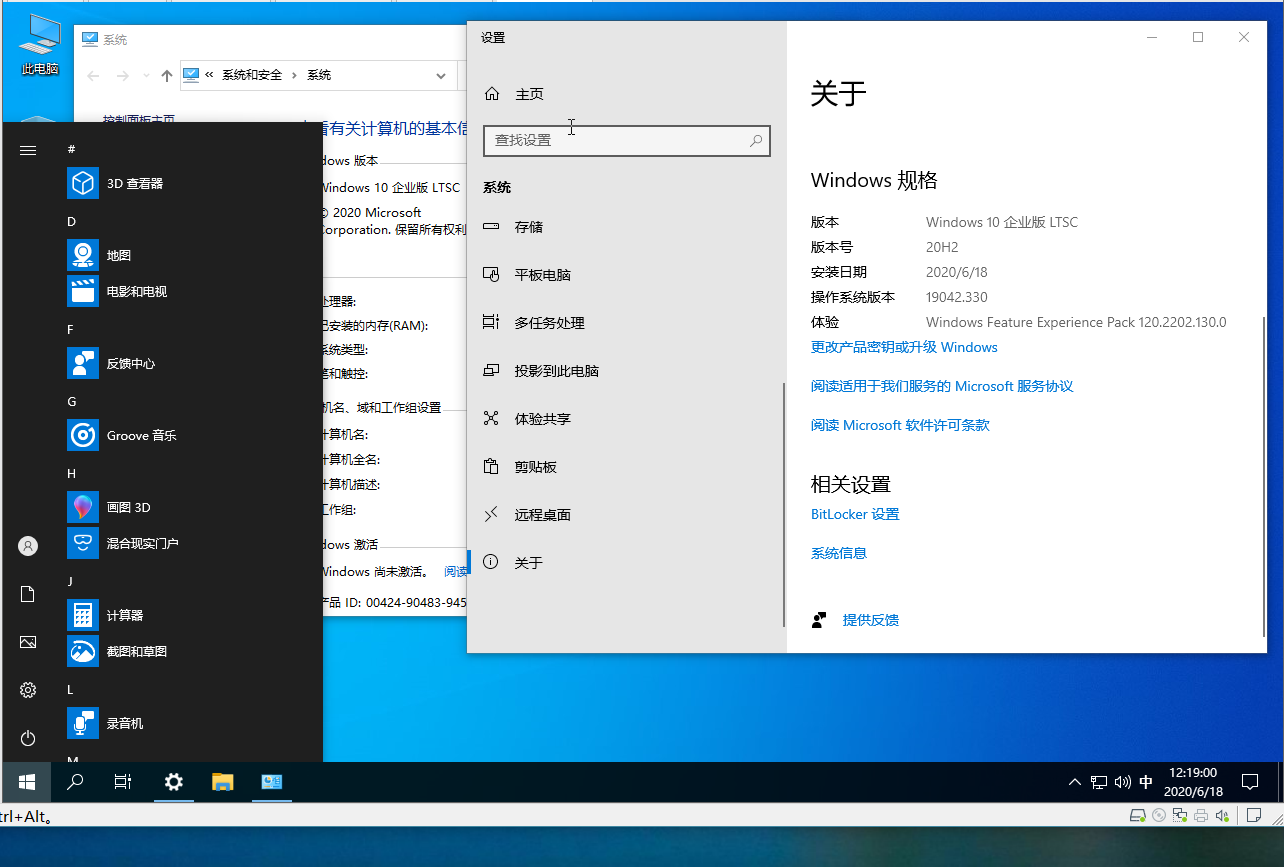The image size is (1284, 867).
Task: Select 关于 in Settings sidebar
Action: pyautogui.click(x=627, y=563)
